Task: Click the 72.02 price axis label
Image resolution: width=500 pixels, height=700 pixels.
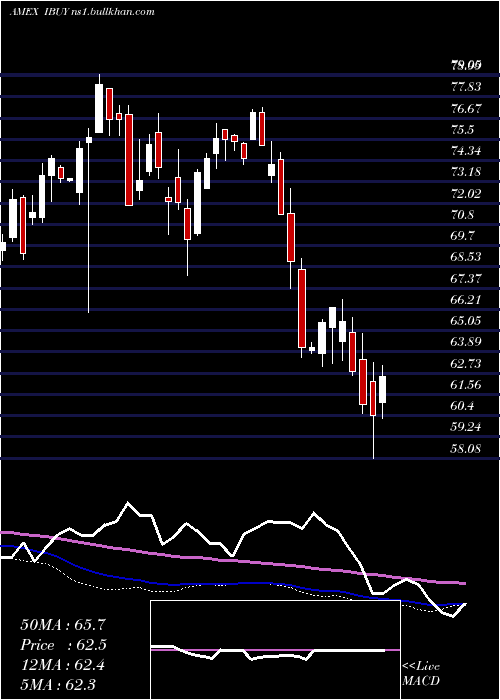Action: (x=466, y=193)
